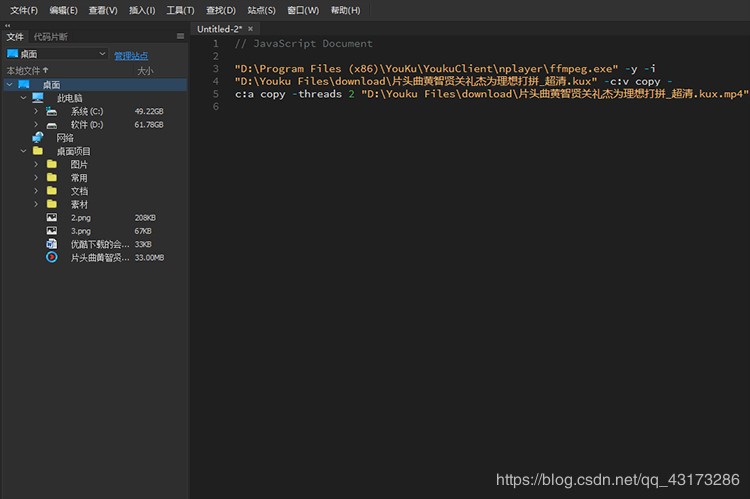
Task: Click the 2.png image file icon
Action: [x=52, y=217]
